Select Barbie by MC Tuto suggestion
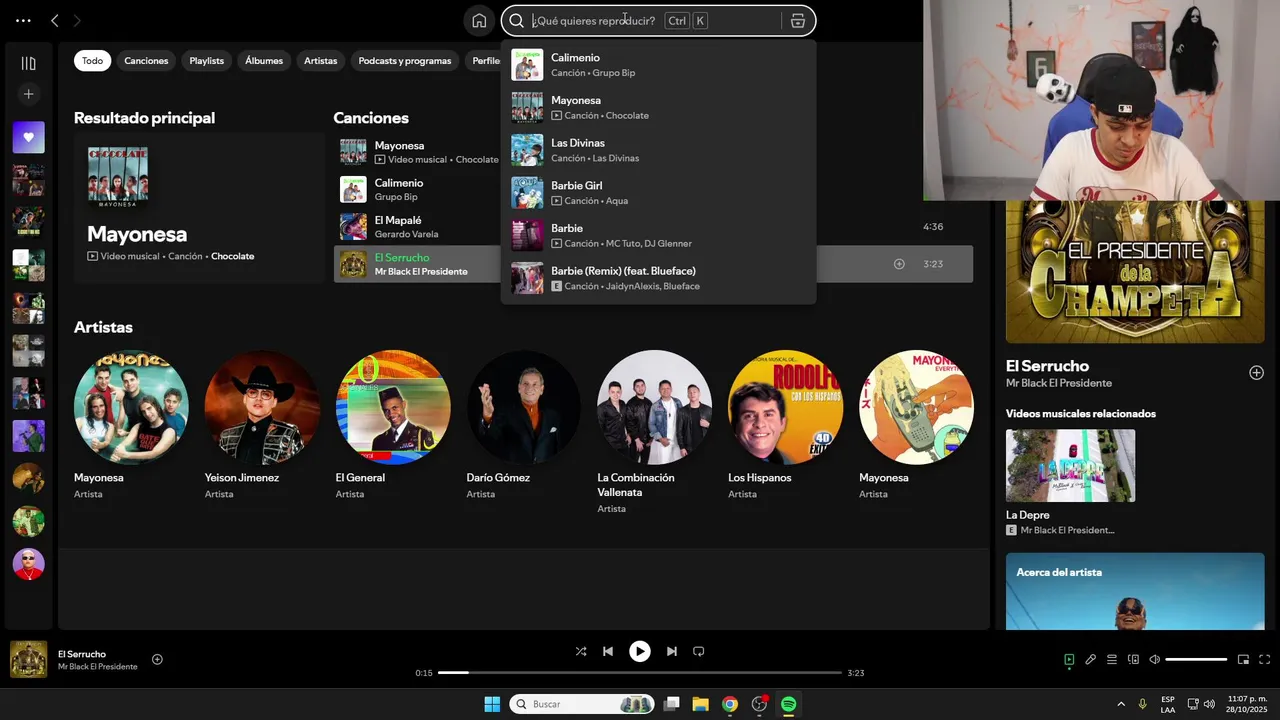The height and width of the screenshot is (720, 1280). 658,236
